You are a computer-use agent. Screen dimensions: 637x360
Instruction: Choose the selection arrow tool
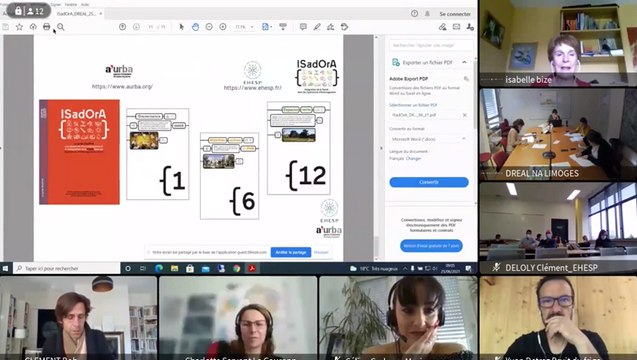tap(182, 27)
